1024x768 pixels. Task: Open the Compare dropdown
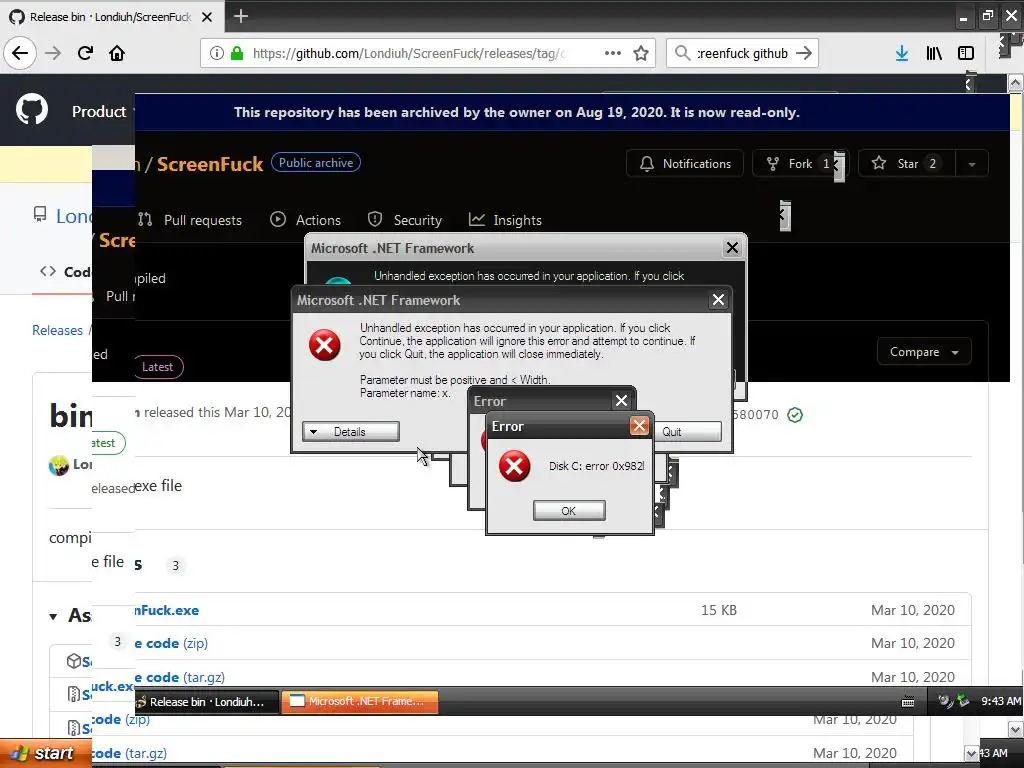tap(924, 352)
